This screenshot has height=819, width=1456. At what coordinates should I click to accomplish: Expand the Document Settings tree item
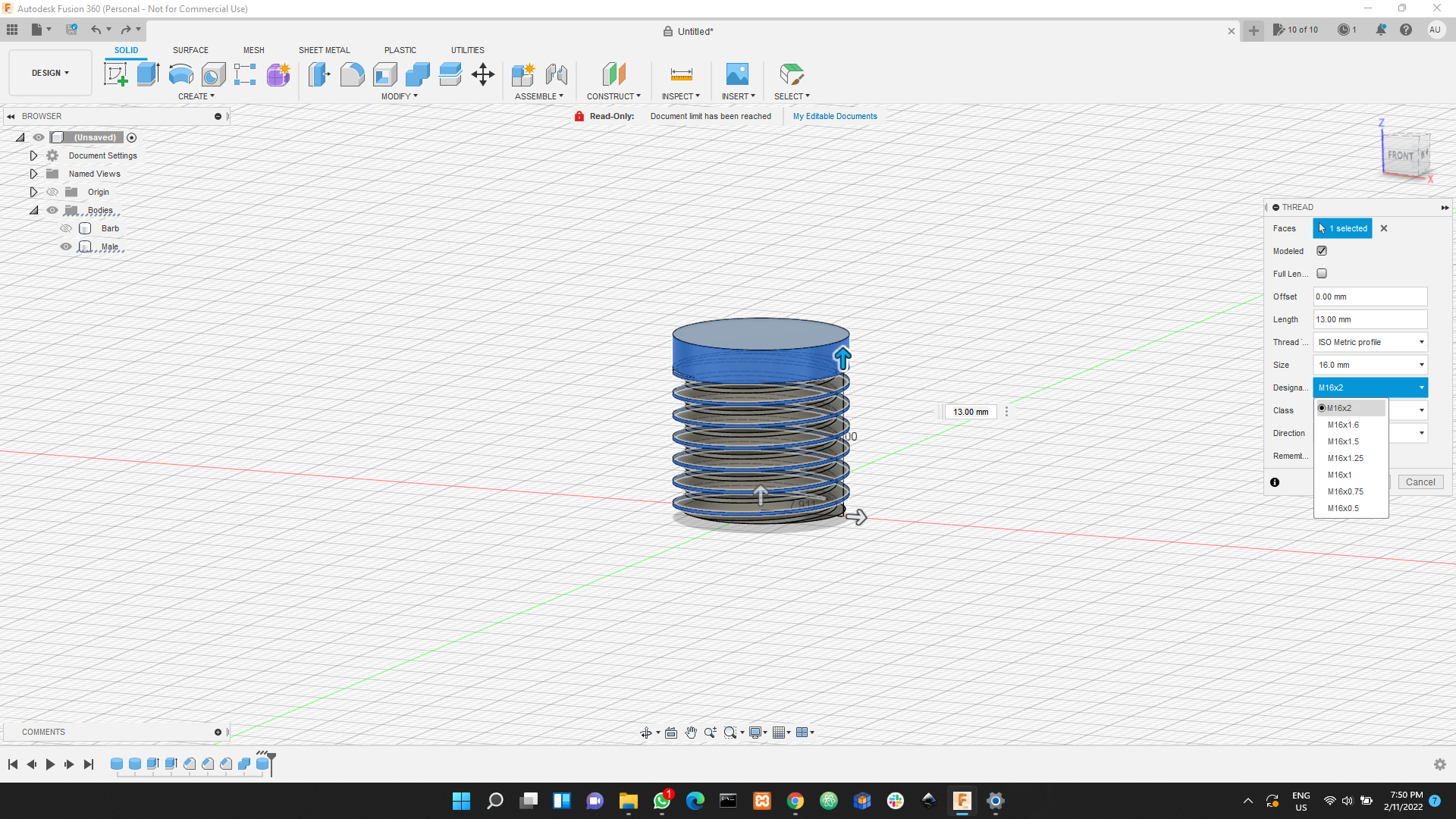33,155
